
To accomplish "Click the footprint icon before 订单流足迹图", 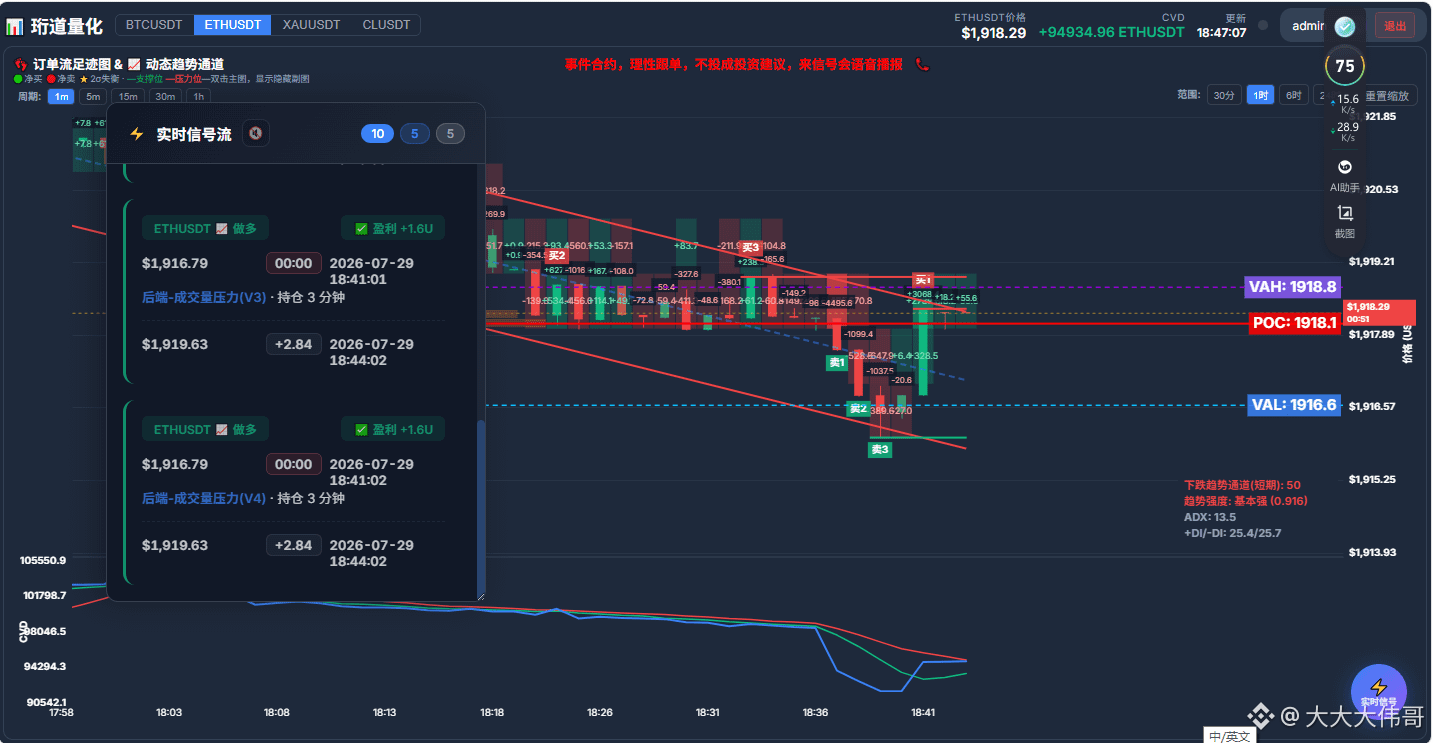I will (x=21, y=64).
